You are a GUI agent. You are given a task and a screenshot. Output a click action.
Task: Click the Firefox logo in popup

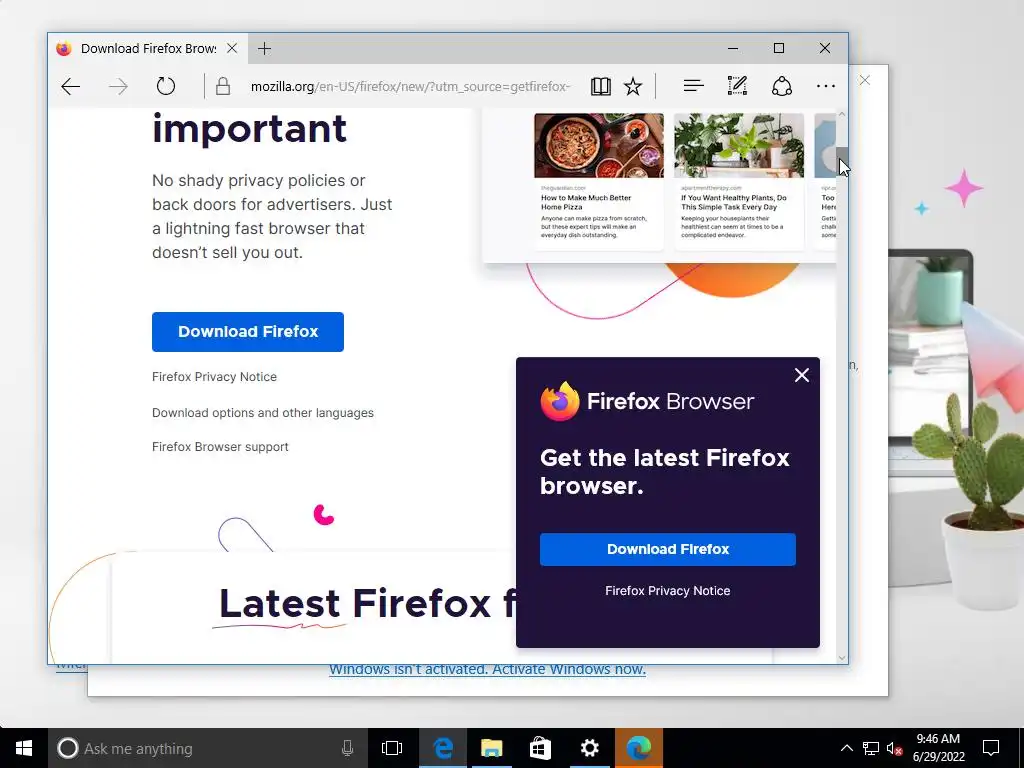(x=560, y=401)
